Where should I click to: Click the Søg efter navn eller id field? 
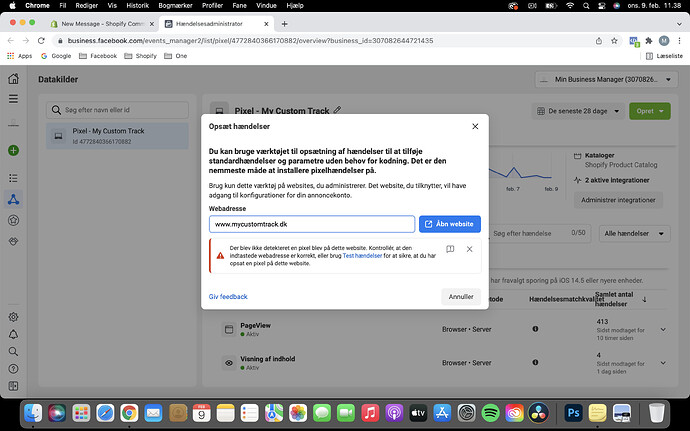click(x=117, y=110)
